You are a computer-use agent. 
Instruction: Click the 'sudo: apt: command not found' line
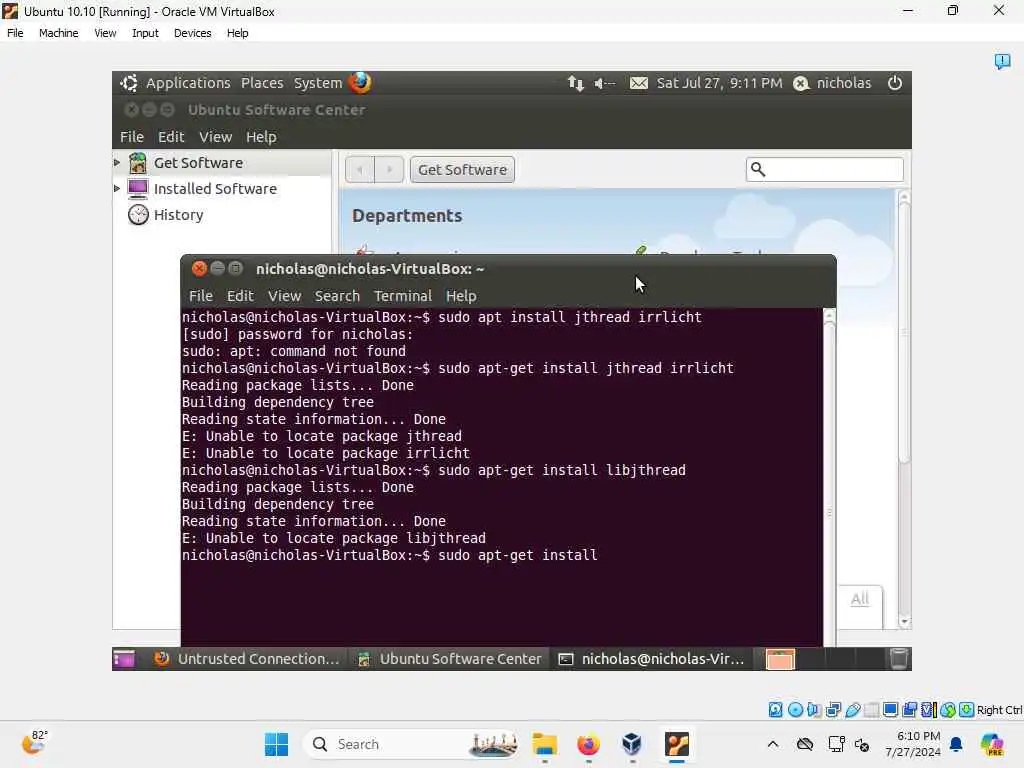point(294,351)
